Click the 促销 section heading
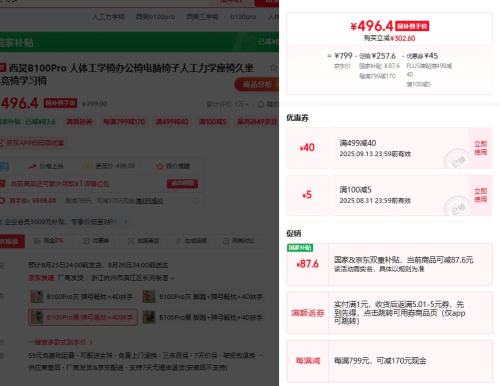The image size is (500, 386). point(294,233)
